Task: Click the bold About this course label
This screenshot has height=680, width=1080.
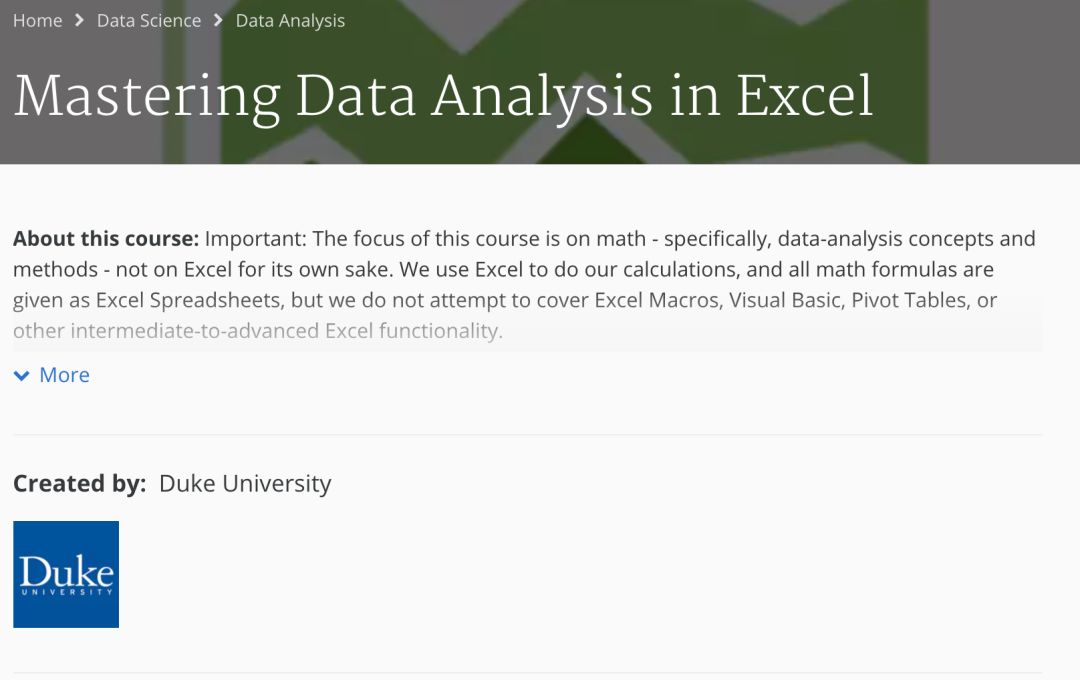Action: (106, 238)
